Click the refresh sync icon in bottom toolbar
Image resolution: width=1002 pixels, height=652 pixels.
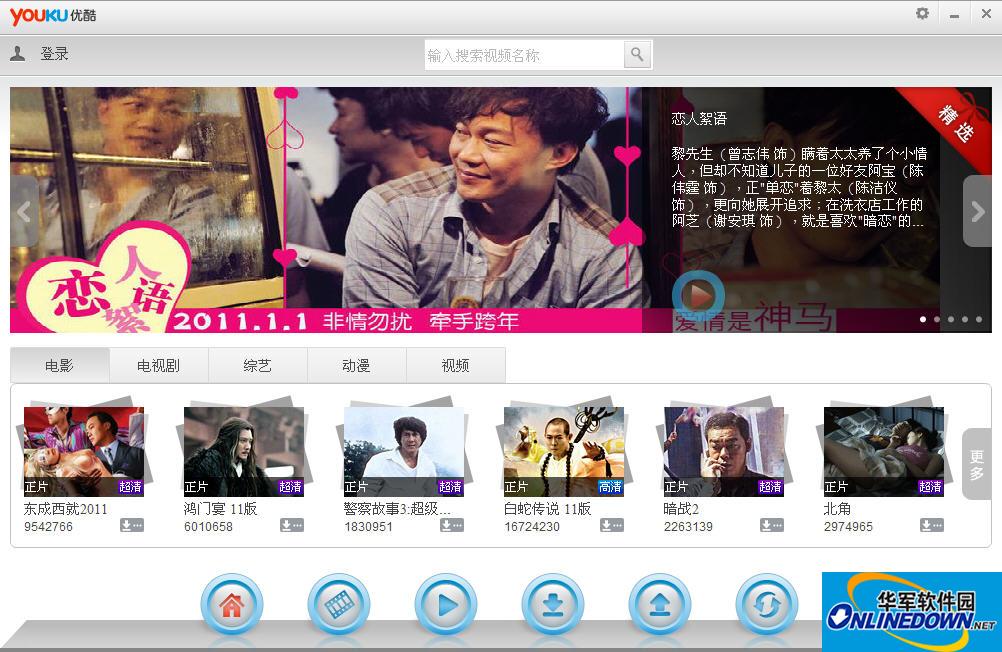click(x=766, y=605)
